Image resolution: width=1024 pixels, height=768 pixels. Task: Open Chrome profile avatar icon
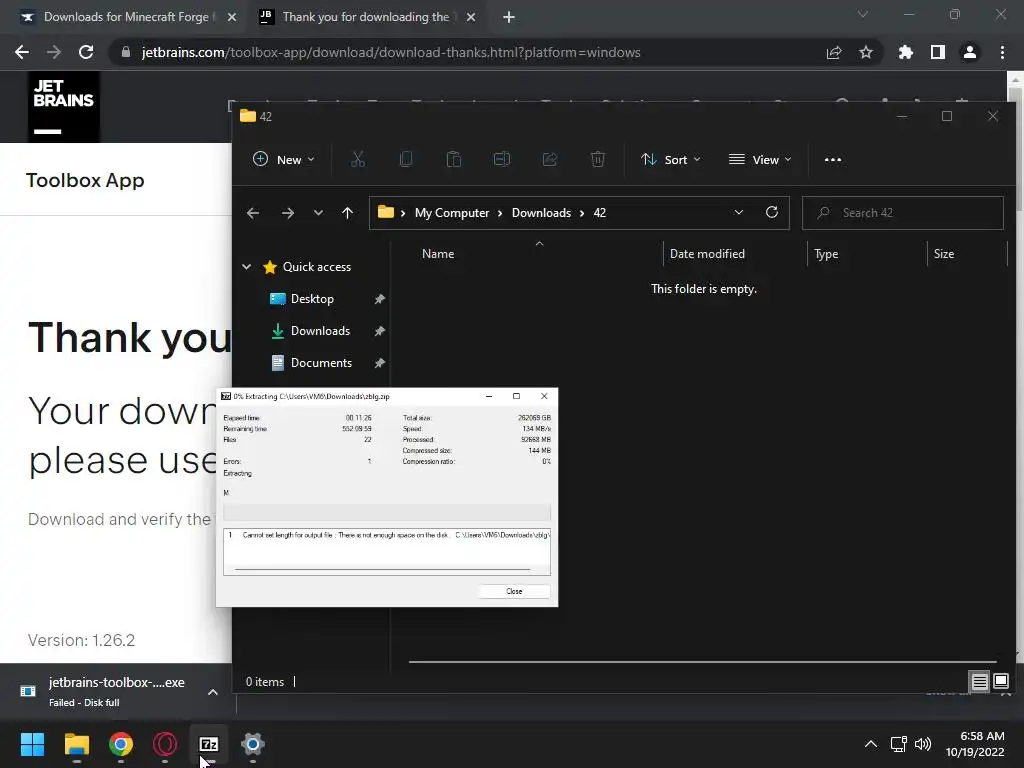[x=970, y=52]
